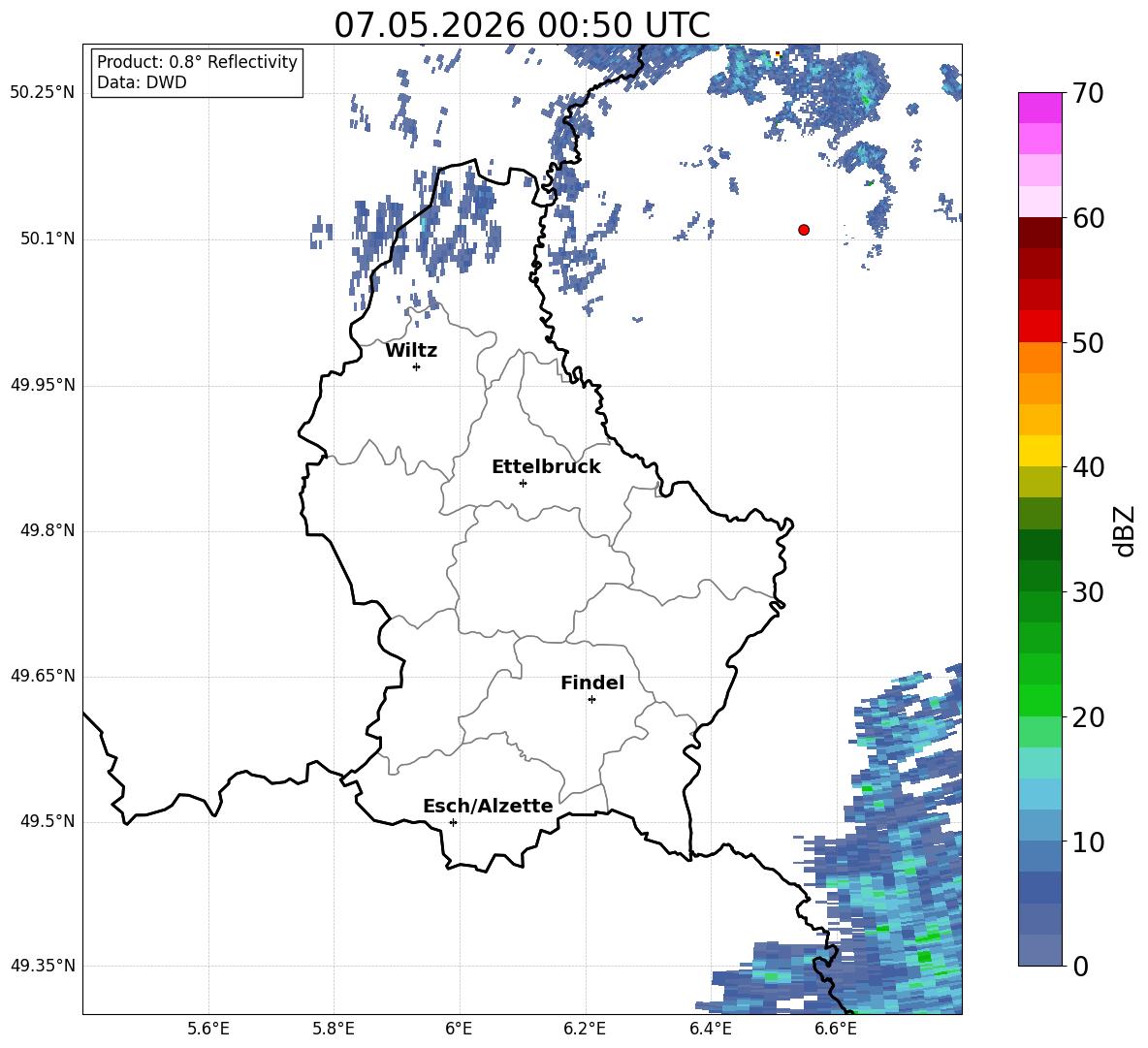This screenshot has height=1048, width=1148.
Task: Click the red dot radar marker
Action: pyautogui.click(x=804, y=230)
